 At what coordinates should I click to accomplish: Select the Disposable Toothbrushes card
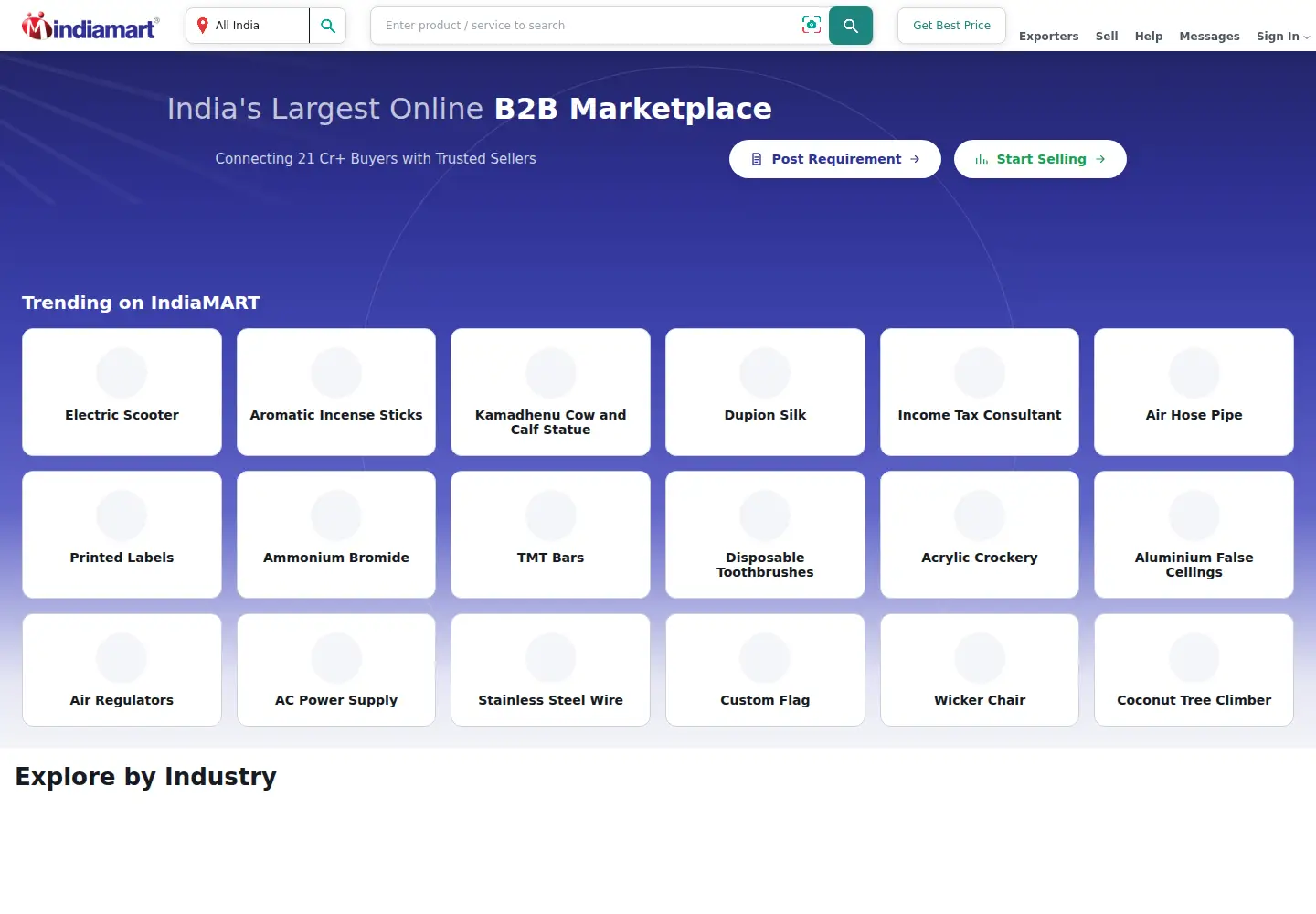765,535
